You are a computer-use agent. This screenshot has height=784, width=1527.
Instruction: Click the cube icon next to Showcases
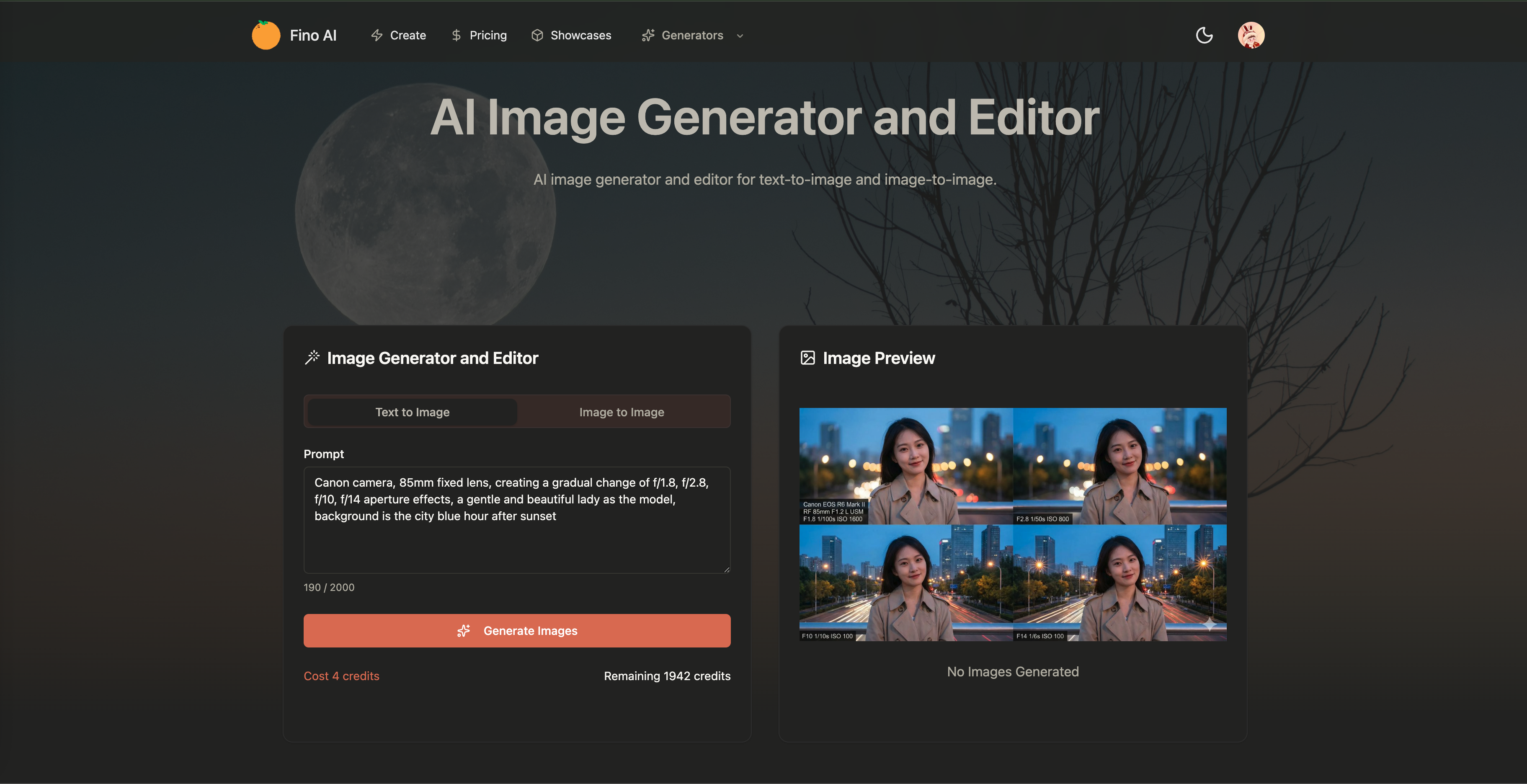537,35
